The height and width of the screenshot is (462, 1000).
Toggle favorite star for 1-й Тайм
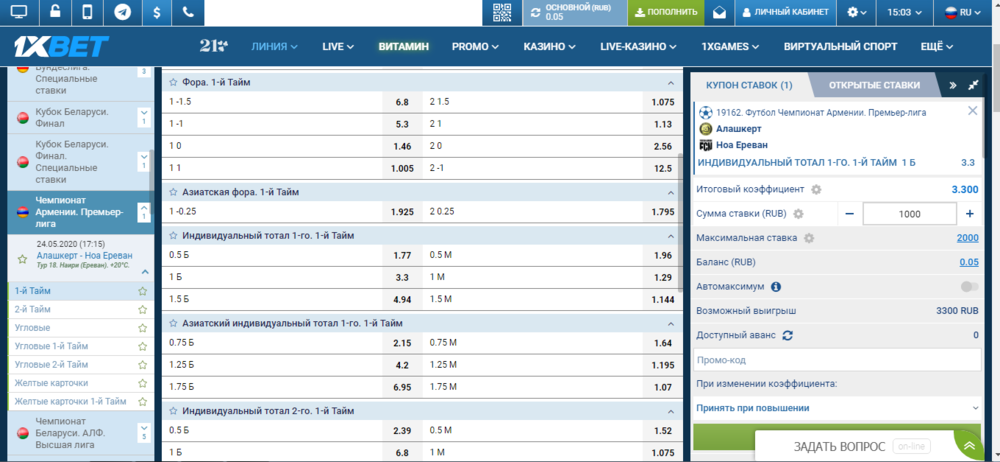142,291
